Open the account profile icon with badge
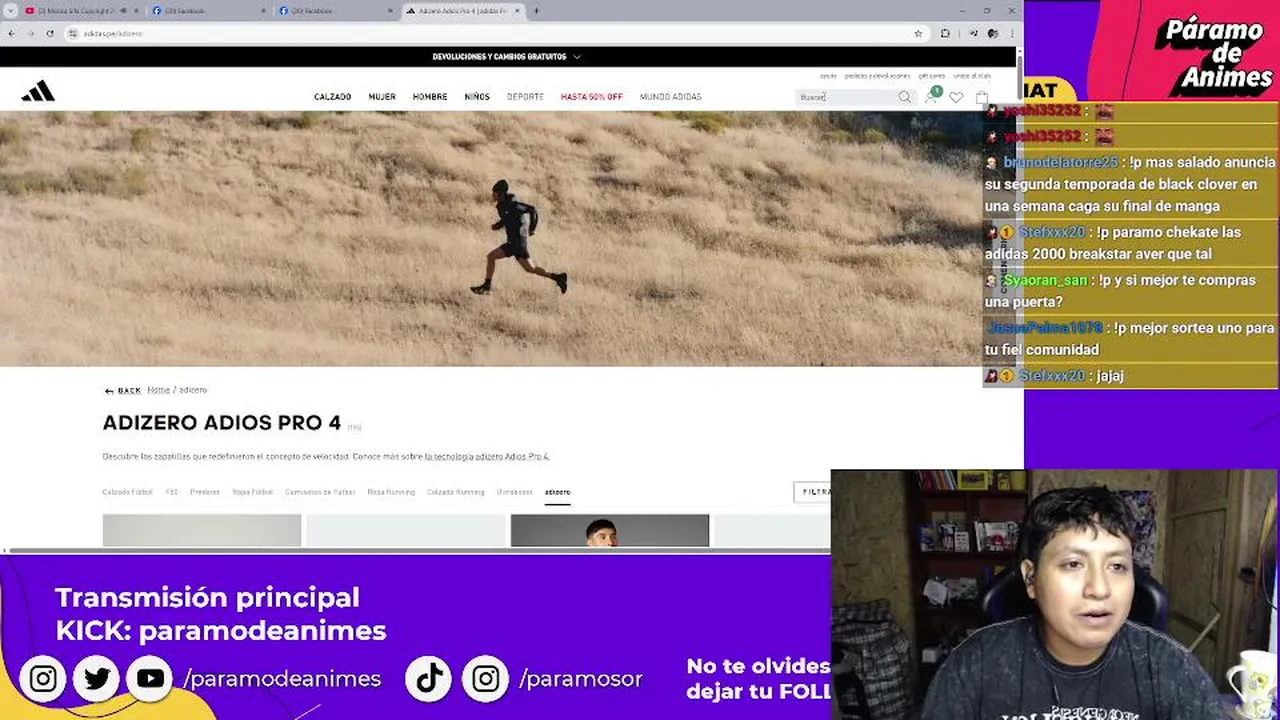1280x720 pixels. tap(931, 96)
